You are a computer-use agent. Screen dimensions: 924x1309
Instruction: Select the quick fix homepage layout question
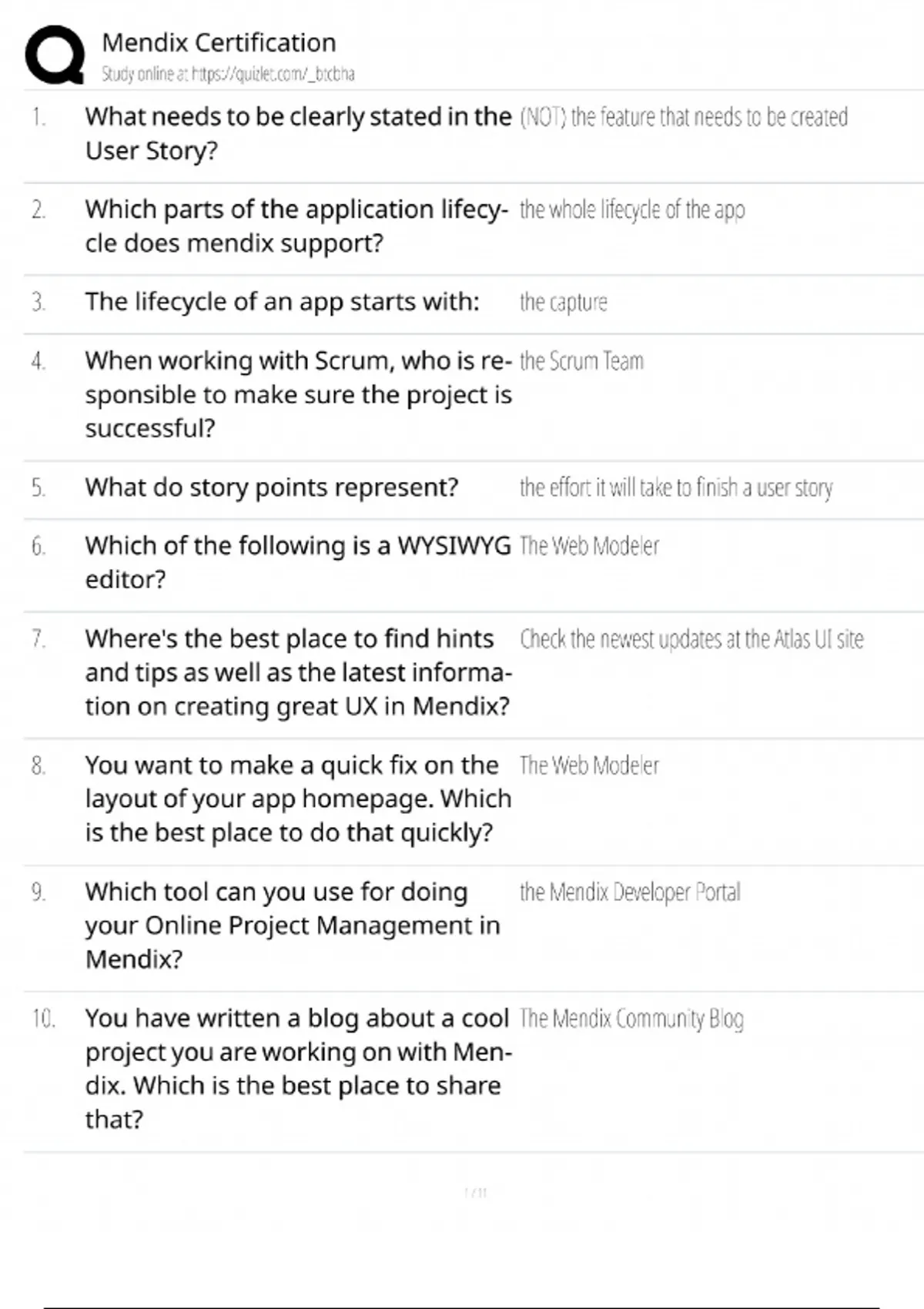point(298,798)
